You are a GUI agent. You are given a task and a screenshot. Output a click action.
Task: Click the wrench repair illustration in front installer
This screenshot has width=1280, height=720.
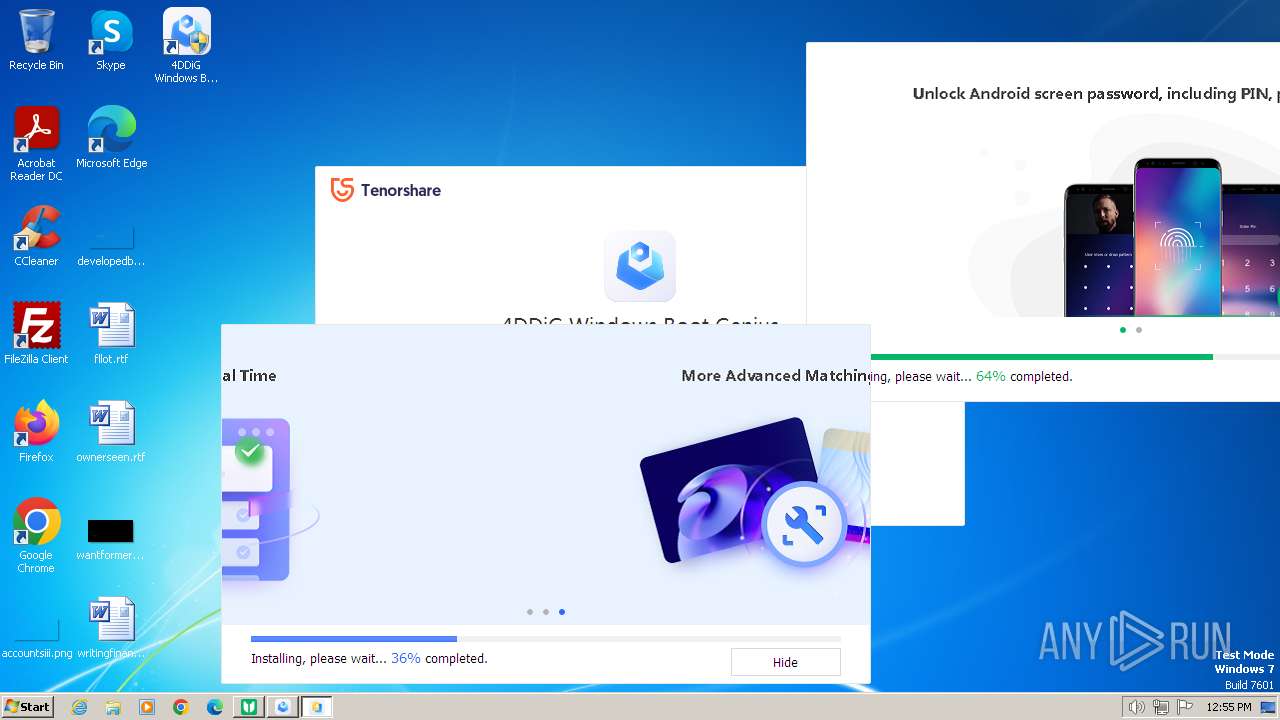pos(804,524)
